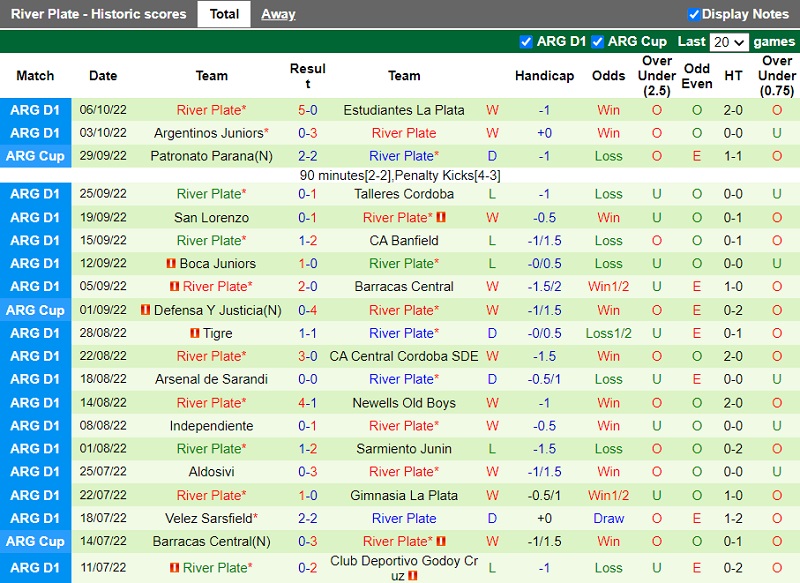Toggle the Display Notes checkbox
Viewport: 800px width, 583px height.
[x=693, y=14]
